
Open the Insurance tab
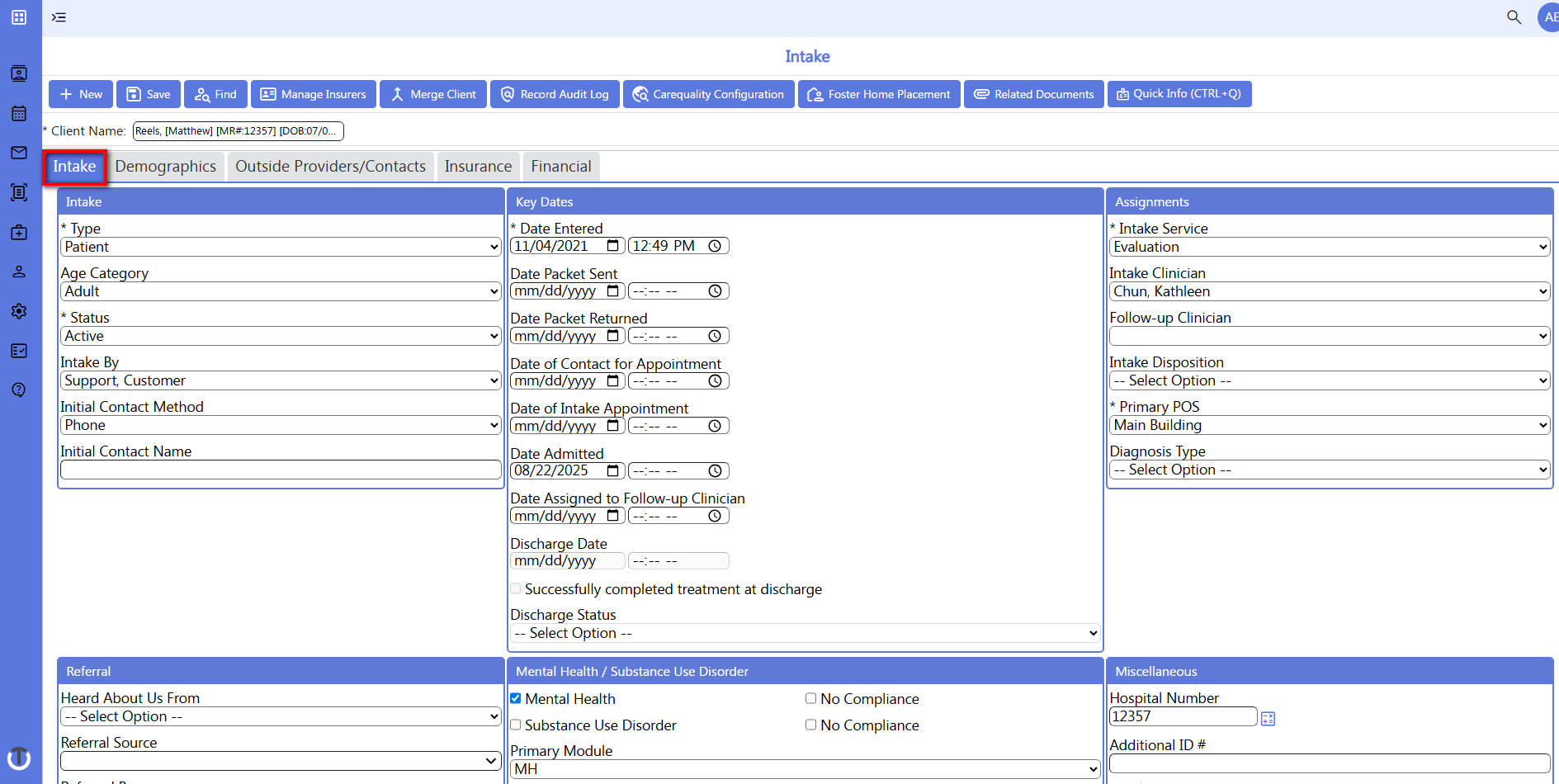pyautogui.click(x=478, y=166)
